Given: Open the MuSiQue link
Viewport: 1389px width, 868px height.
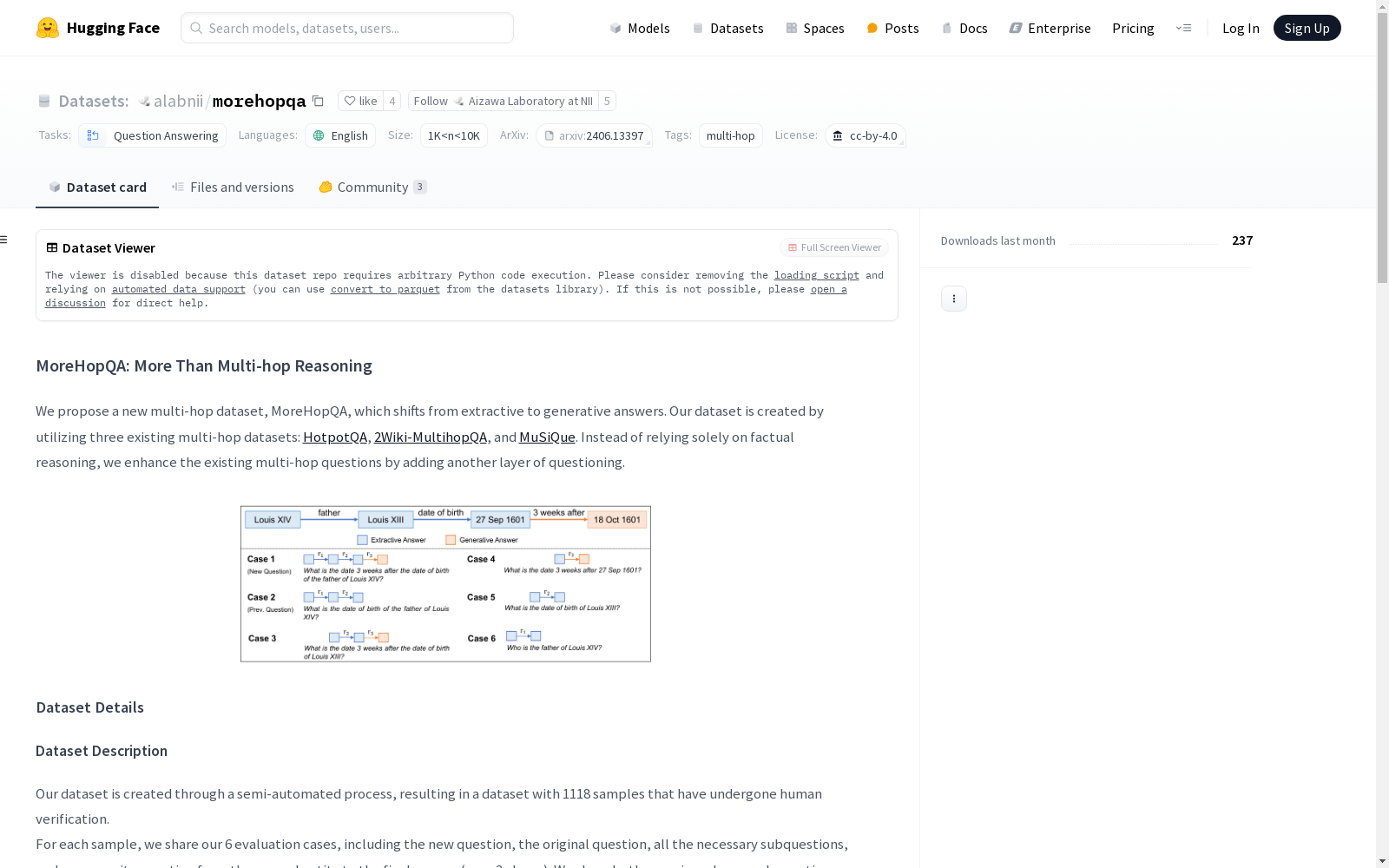Looking at the screenshot, I should click(x=547, y=437).
